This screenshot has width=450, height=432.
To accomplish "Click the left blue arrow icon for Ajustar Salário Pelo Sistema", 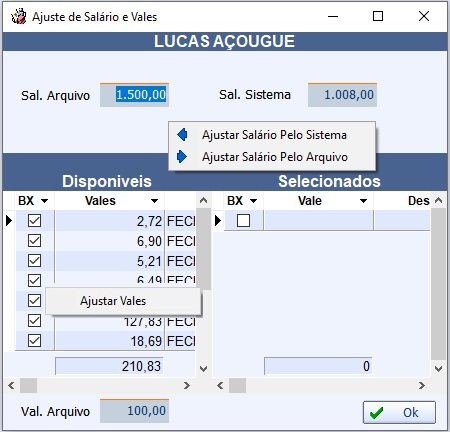I will [x=182, y=135].
